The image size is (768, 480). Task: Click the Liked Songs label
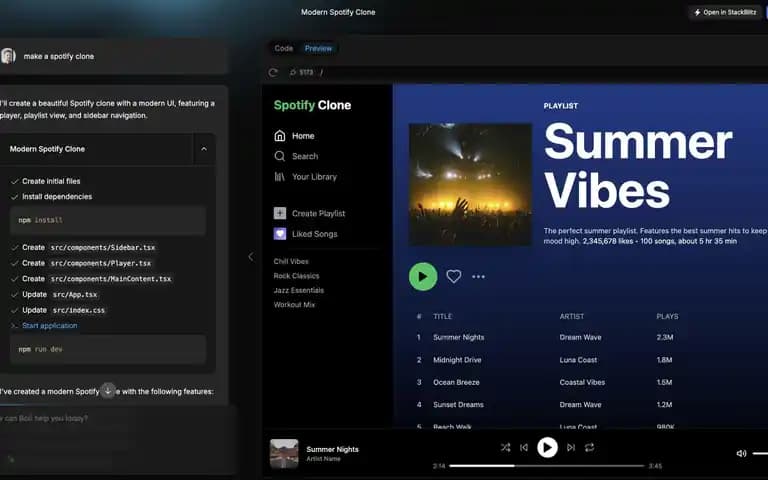[314, 234]
